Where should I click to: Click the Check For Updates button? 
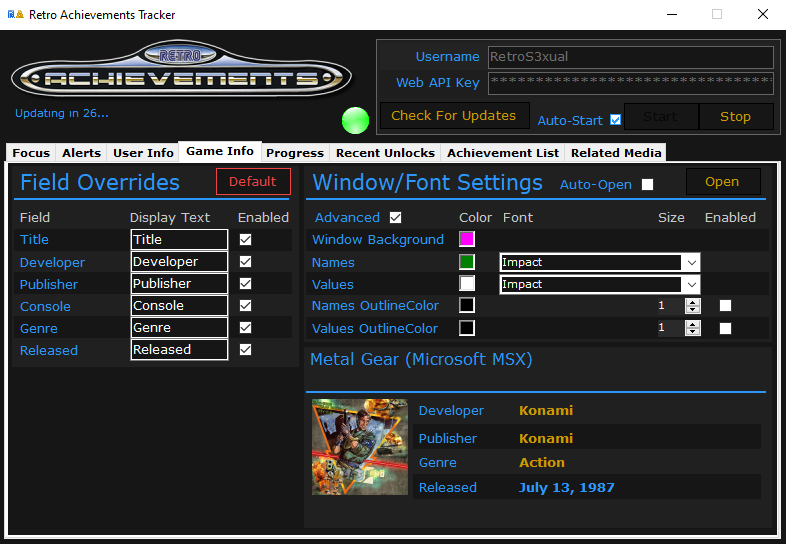click(x=454, y=116)
